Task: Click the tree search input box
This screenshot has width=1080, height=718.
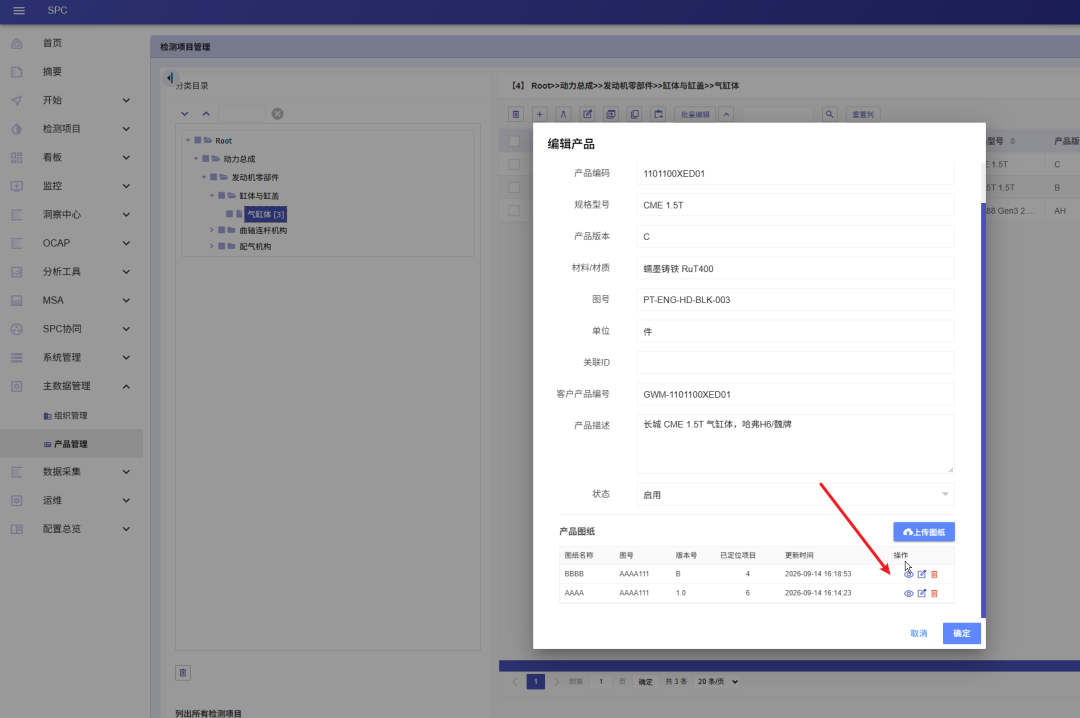Action: pos(242,114)
